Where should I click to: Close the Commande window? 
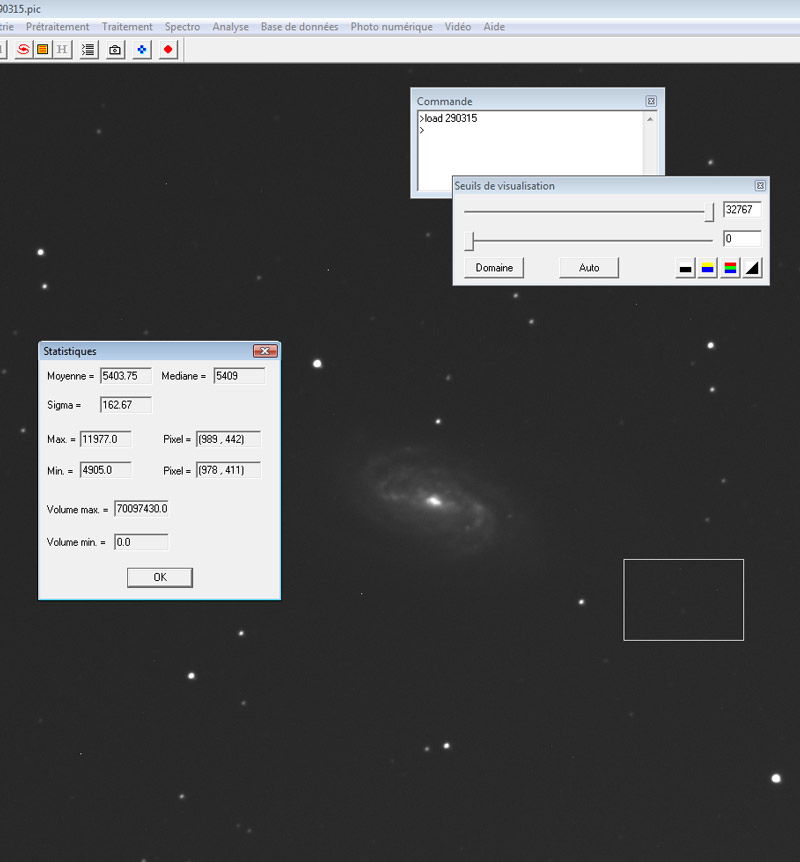651,101
